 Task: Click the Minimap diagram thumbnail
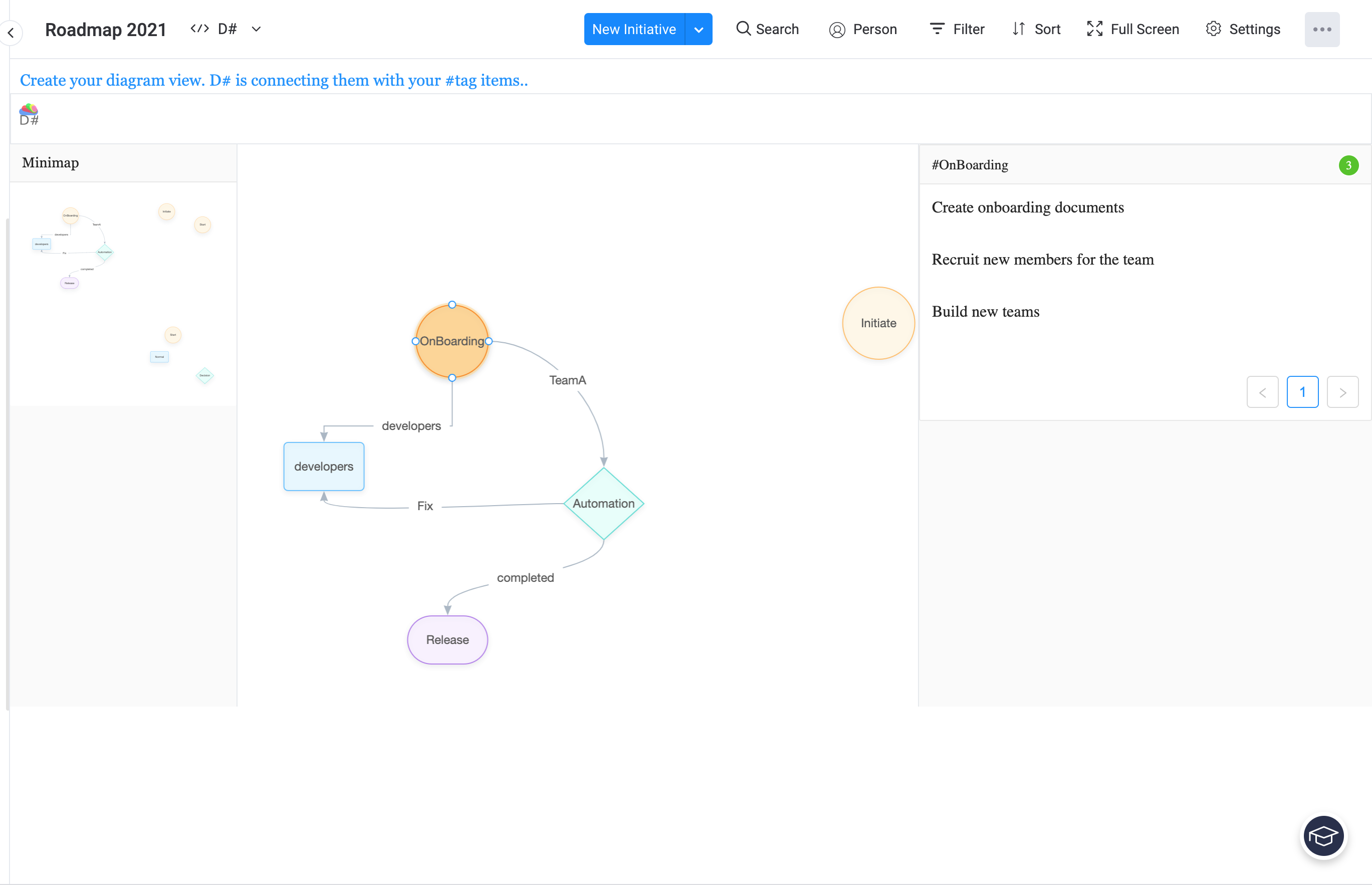coord(123,293)
